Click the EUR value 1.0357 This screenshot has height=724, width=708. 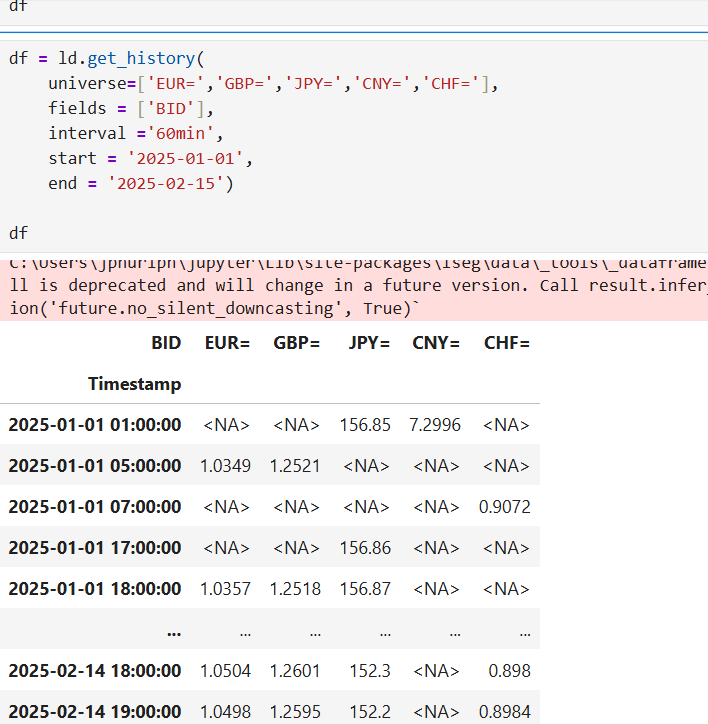(x=225, y=589)
